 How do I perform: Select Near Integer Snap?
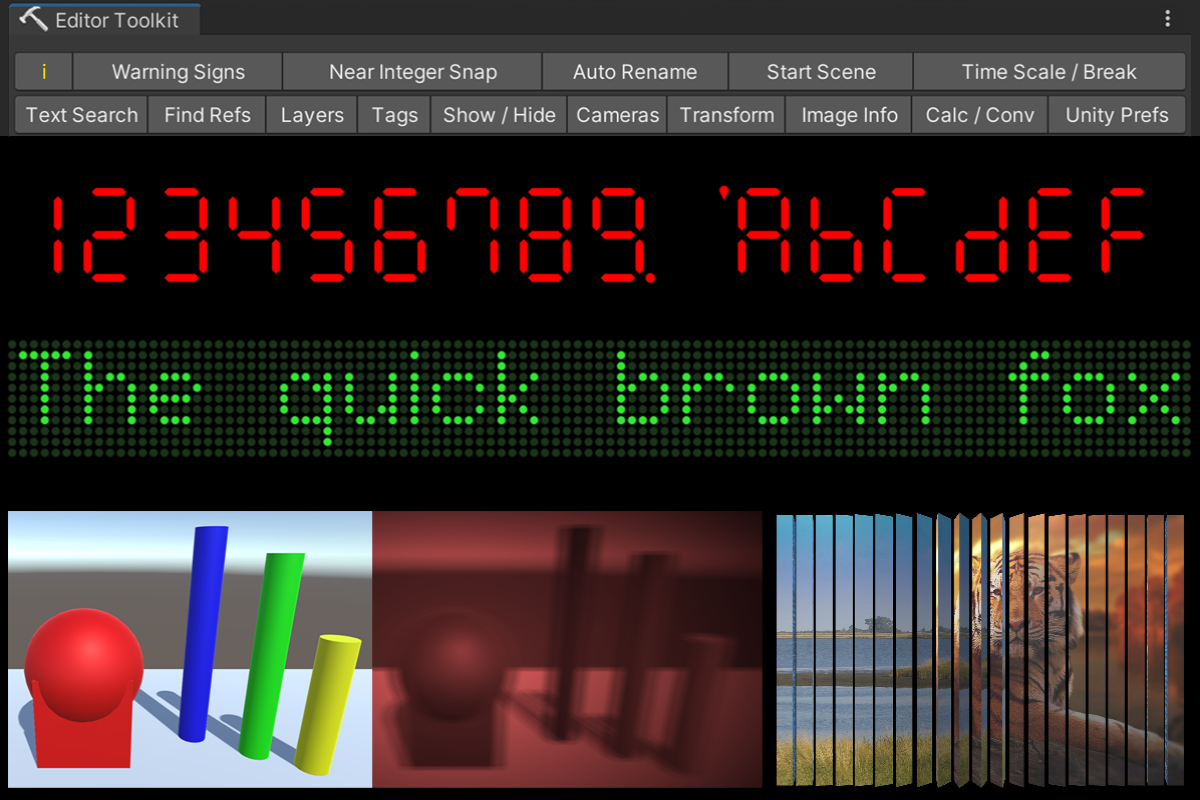(413, 72)
